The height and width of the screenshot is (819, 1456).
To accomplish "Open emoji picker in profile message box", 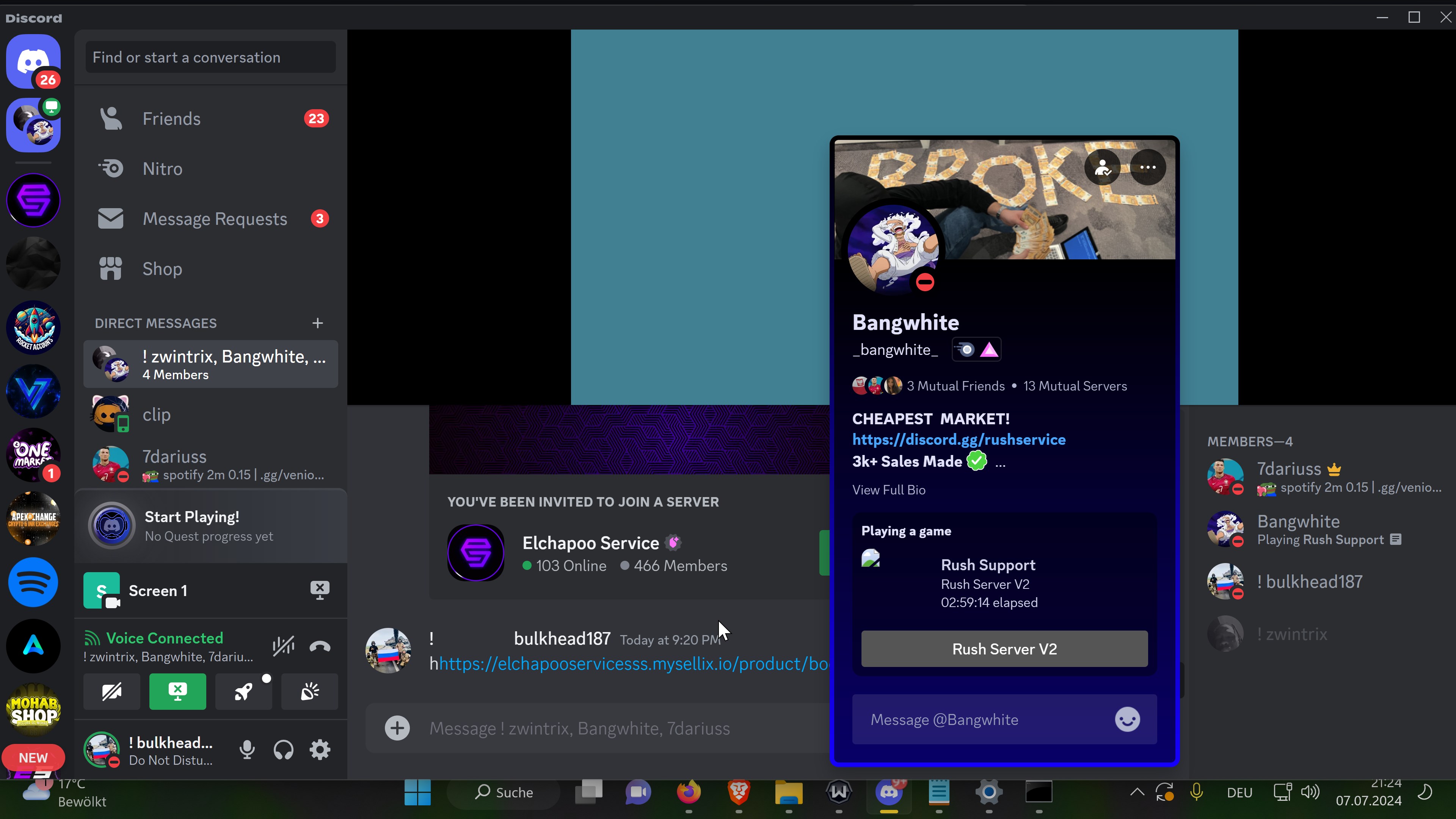I will (1127, 720).
